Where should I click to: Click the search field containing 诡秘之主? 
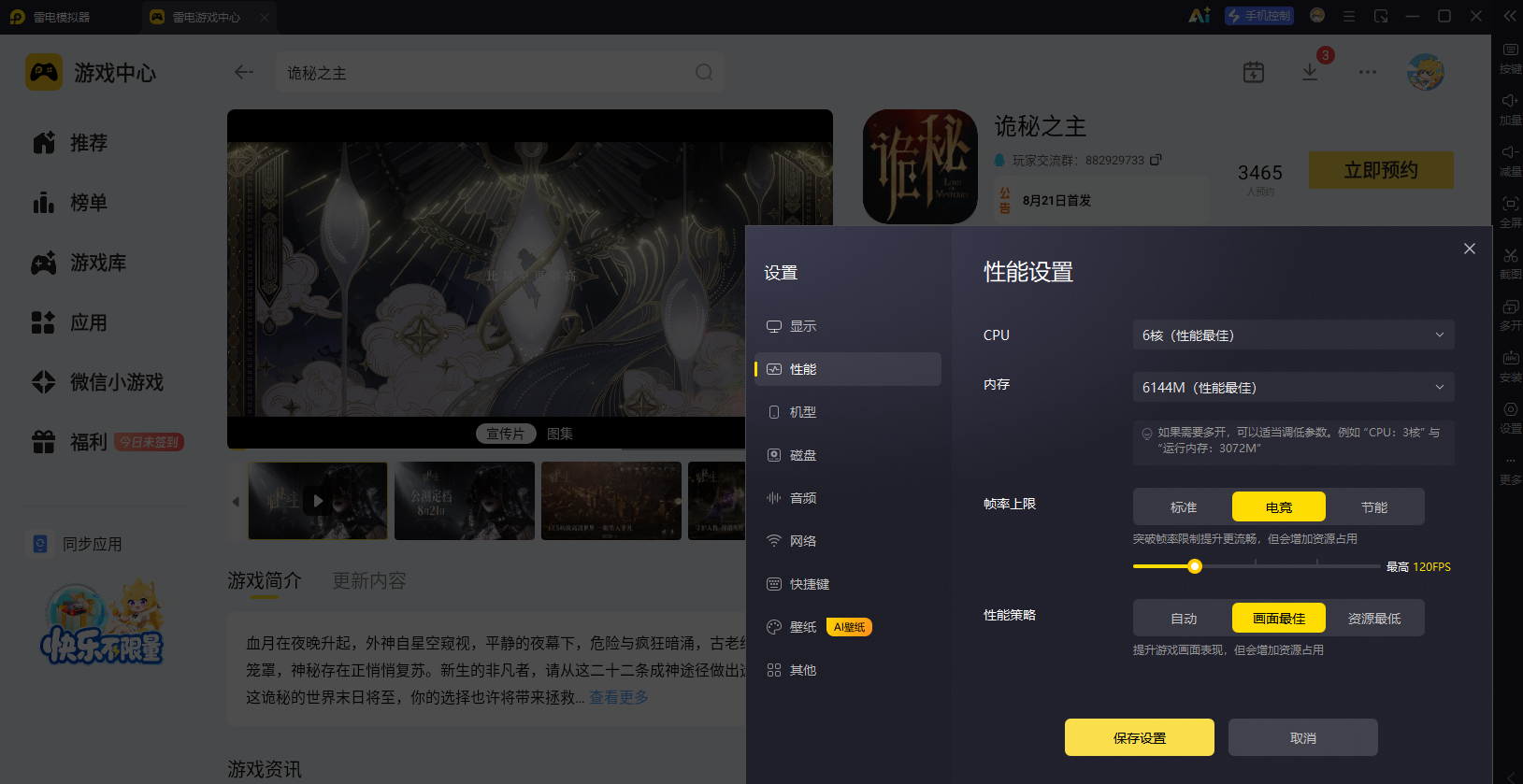(x=500, y=72)
